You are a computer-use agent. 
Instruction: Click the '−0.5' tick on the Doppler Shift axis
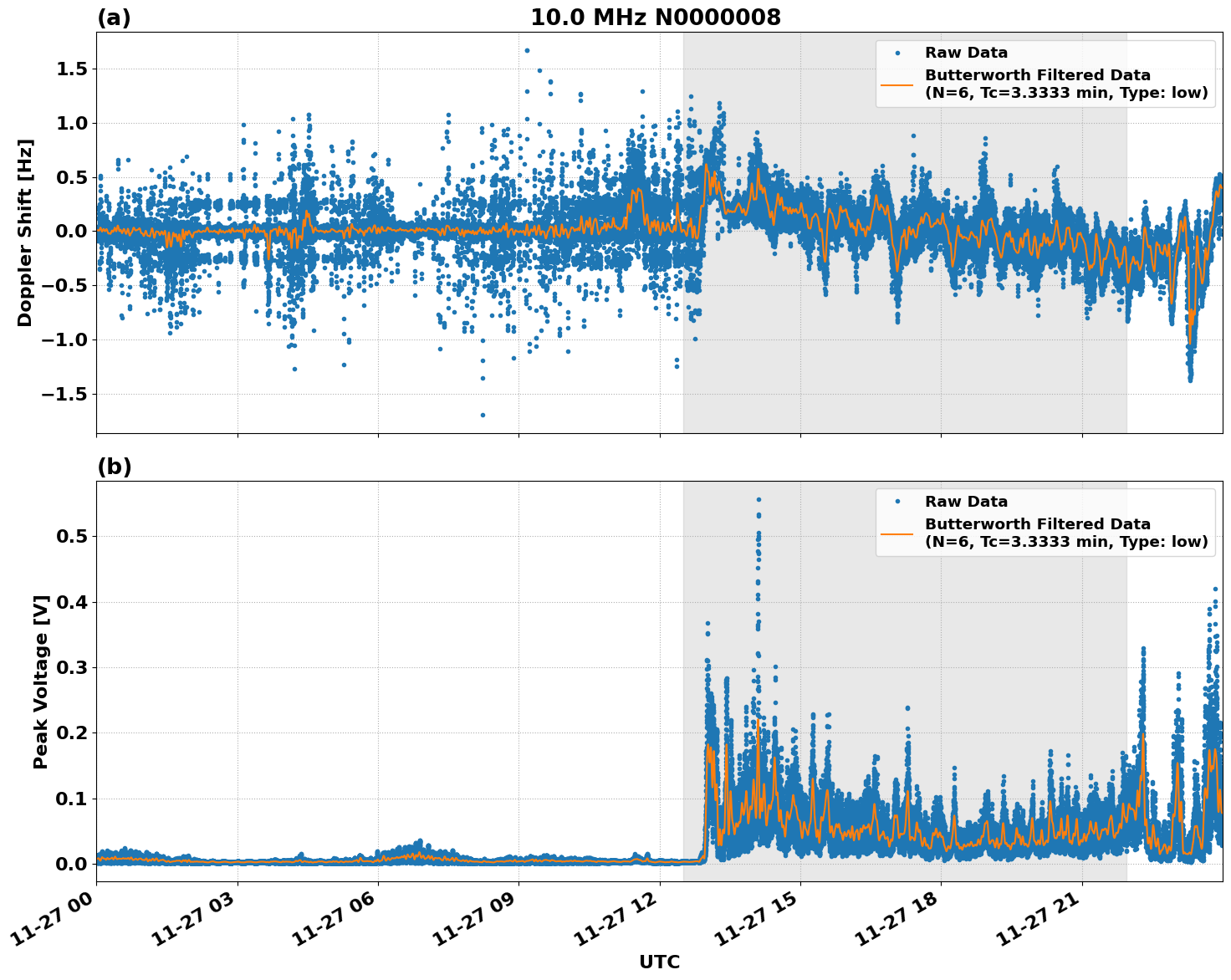click(x=64, y=285)
